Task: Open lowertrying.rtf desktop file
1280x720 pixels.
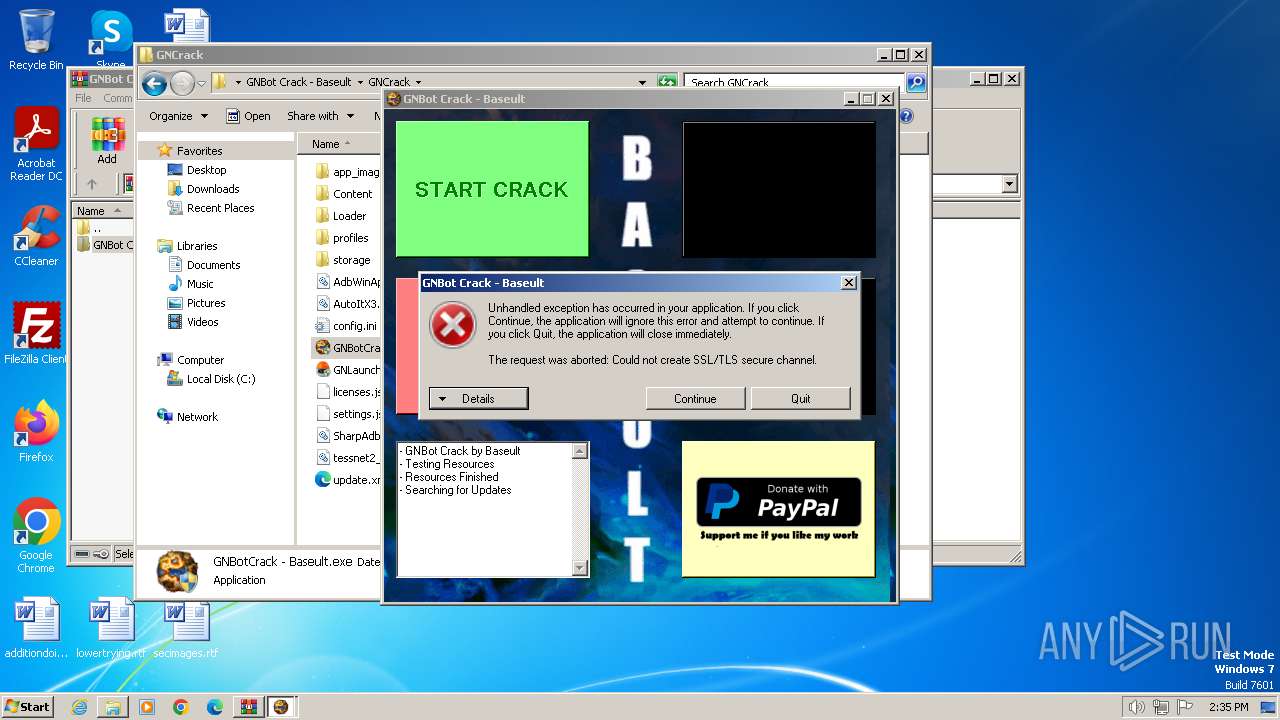Action: (111, 629)
